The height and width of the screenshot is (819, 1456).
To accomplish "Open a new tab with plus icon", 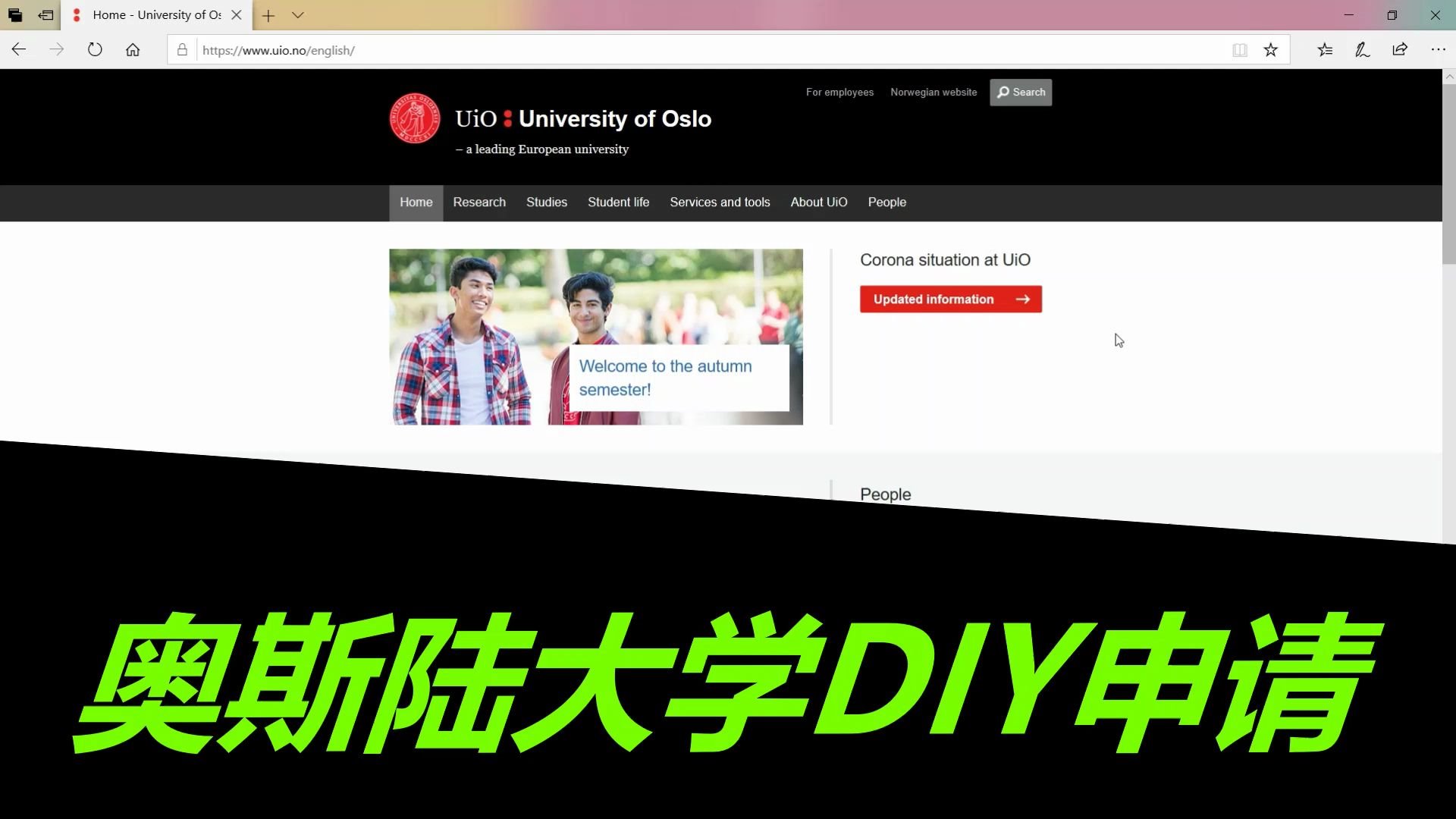I will click(x=268, y=15).
